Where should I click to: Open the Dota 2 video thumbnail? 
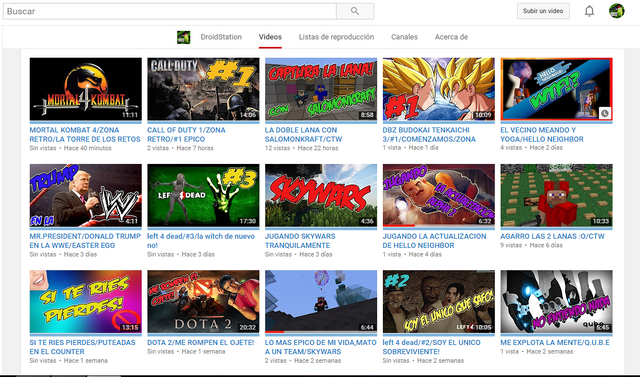(203, 302)
